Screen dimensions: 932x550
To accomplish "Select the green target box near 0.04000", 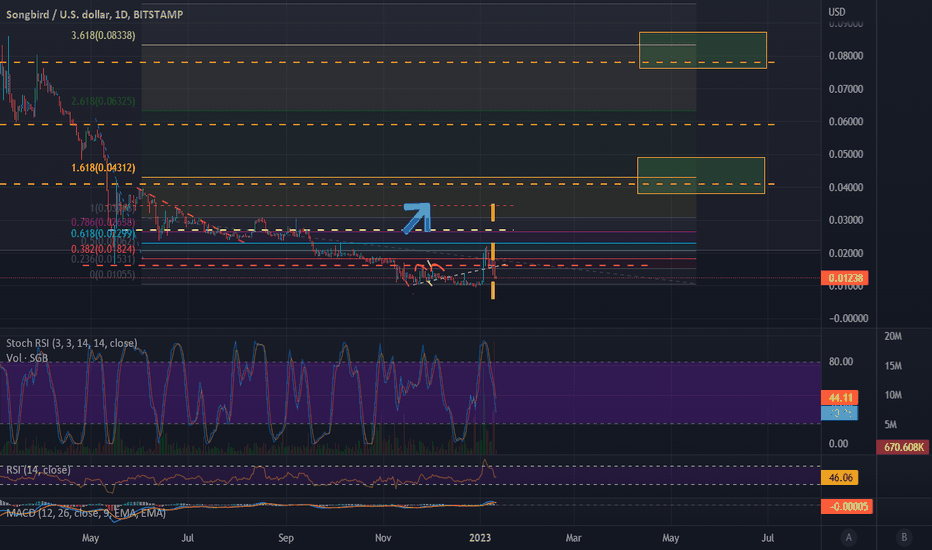I will click(x=701, y=175).
